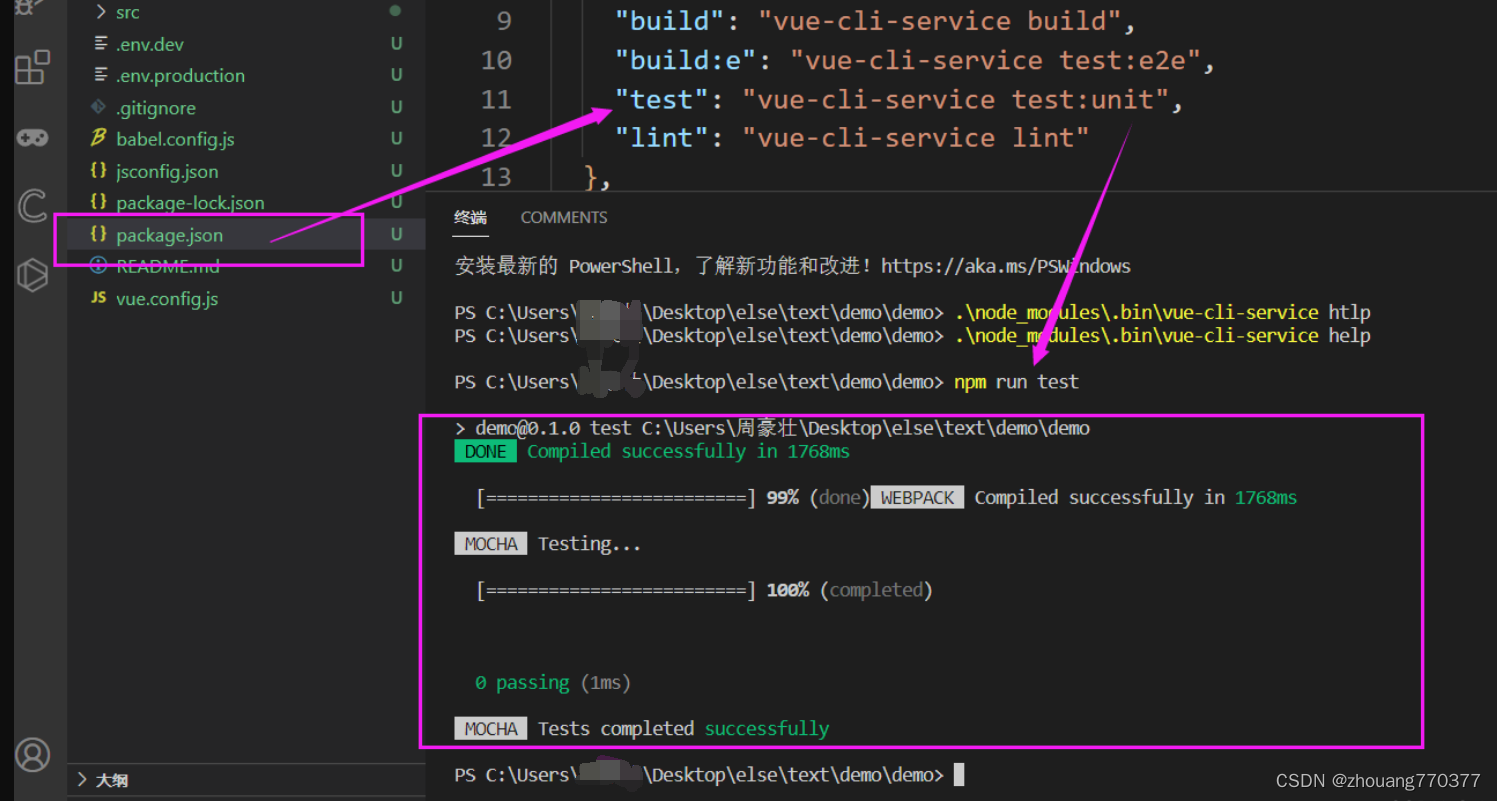Switch to the COMMENTS panel tab
Screen dimensions: 1497x801
564,217
